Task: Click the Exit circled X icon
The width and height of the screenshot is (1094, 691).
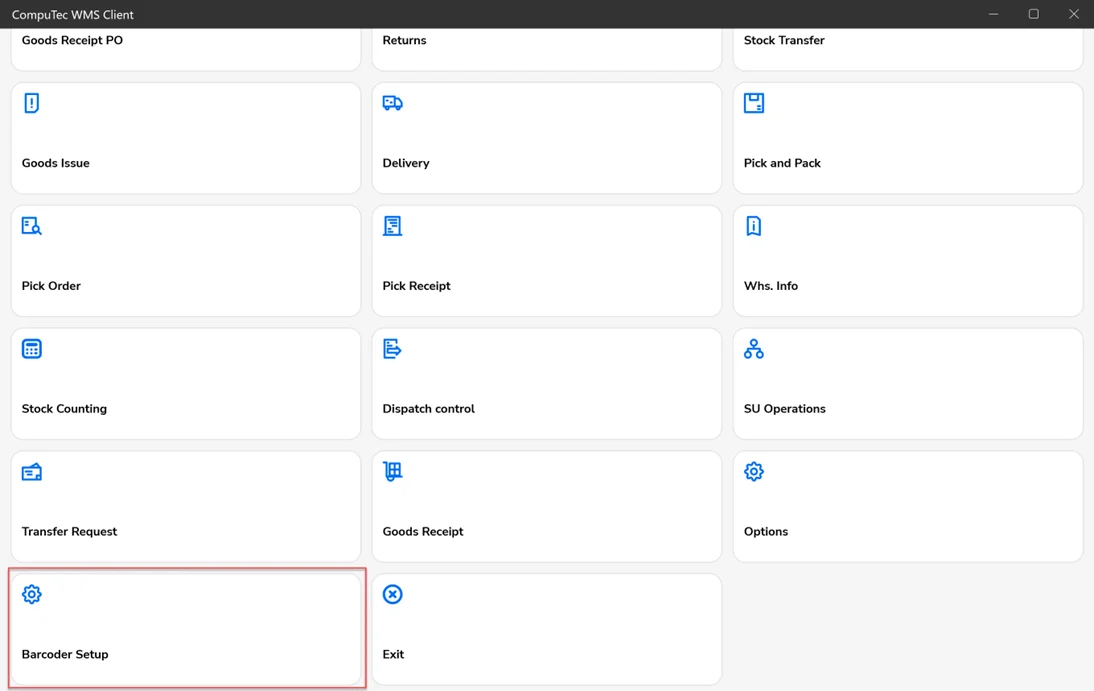Action: click(x=393, y=595)
